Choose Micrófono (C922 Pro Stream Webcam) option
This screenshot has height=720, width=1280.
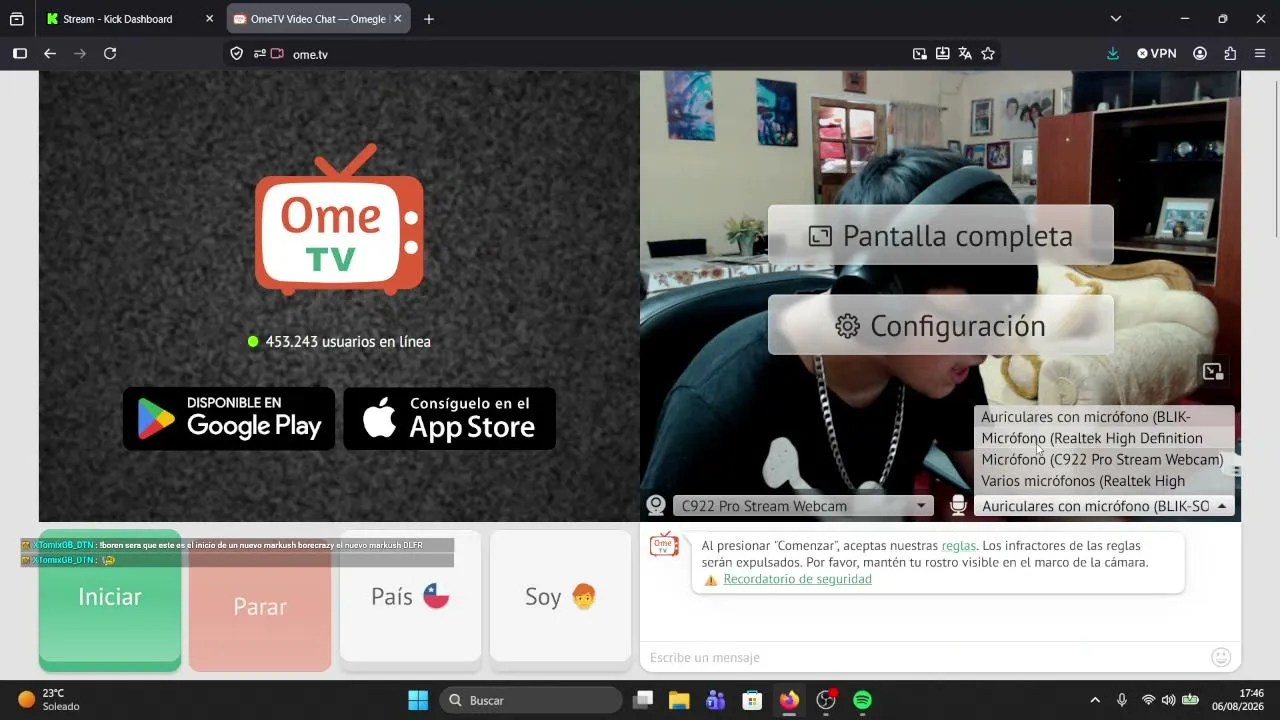point(1104,460)
